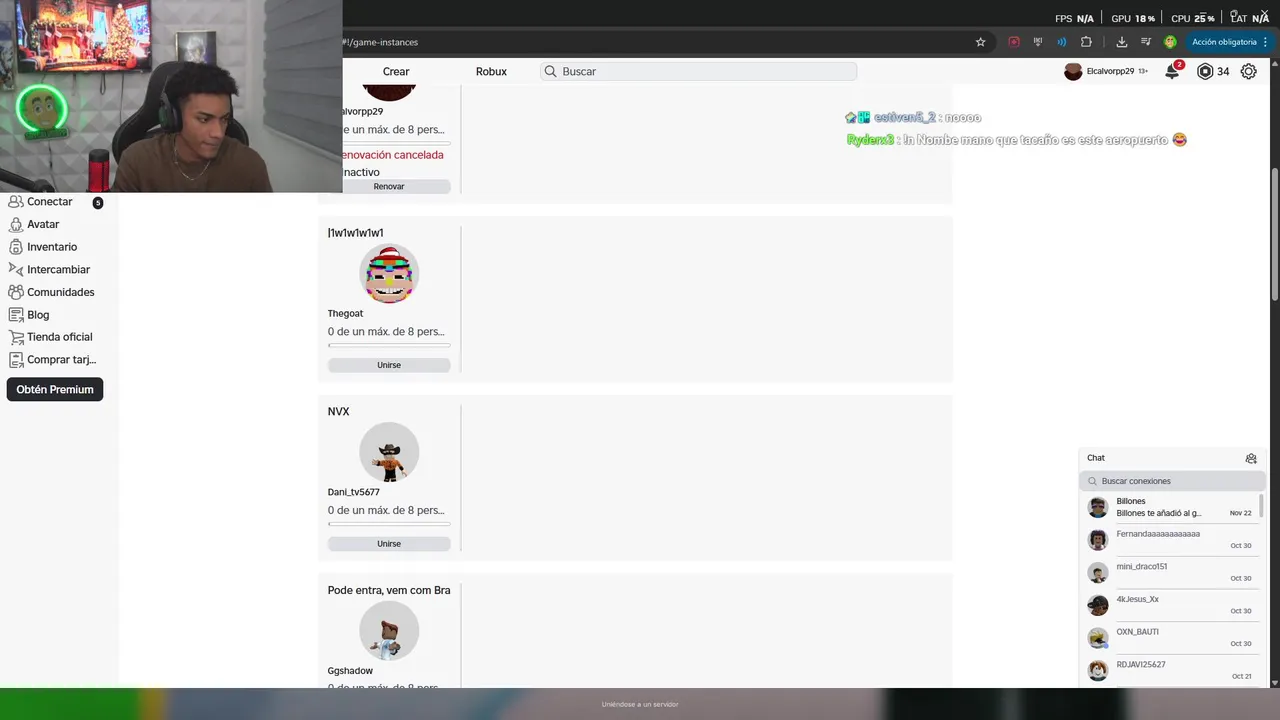
Task: Click the Comunidades group icon
Action: pyautogui.click(x=15, y=292)
